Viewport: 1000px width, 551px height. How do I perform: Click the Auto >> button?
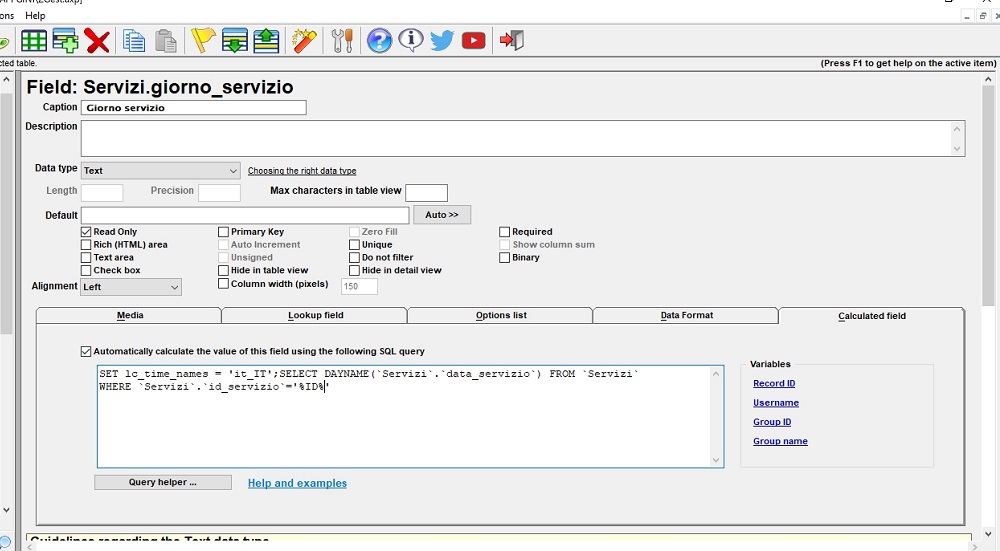pos(442,215)
